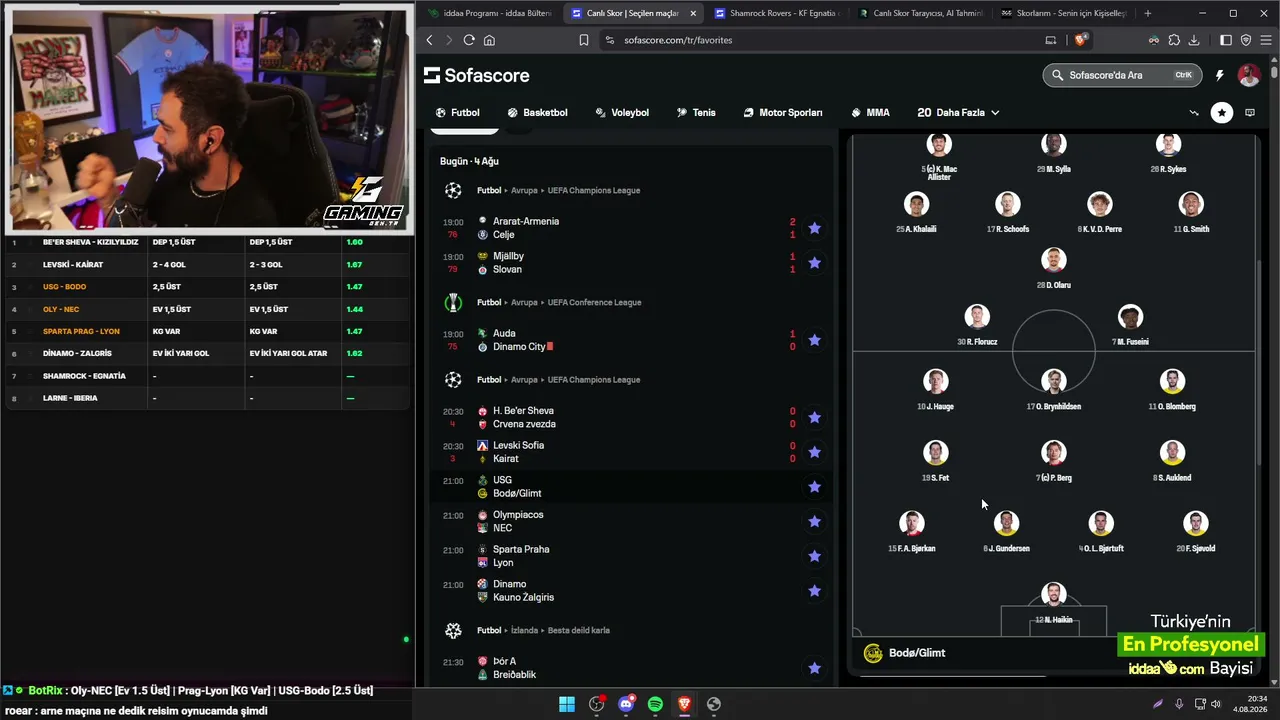Go back in the browser

pyautogui.click(x=430, y=40)
